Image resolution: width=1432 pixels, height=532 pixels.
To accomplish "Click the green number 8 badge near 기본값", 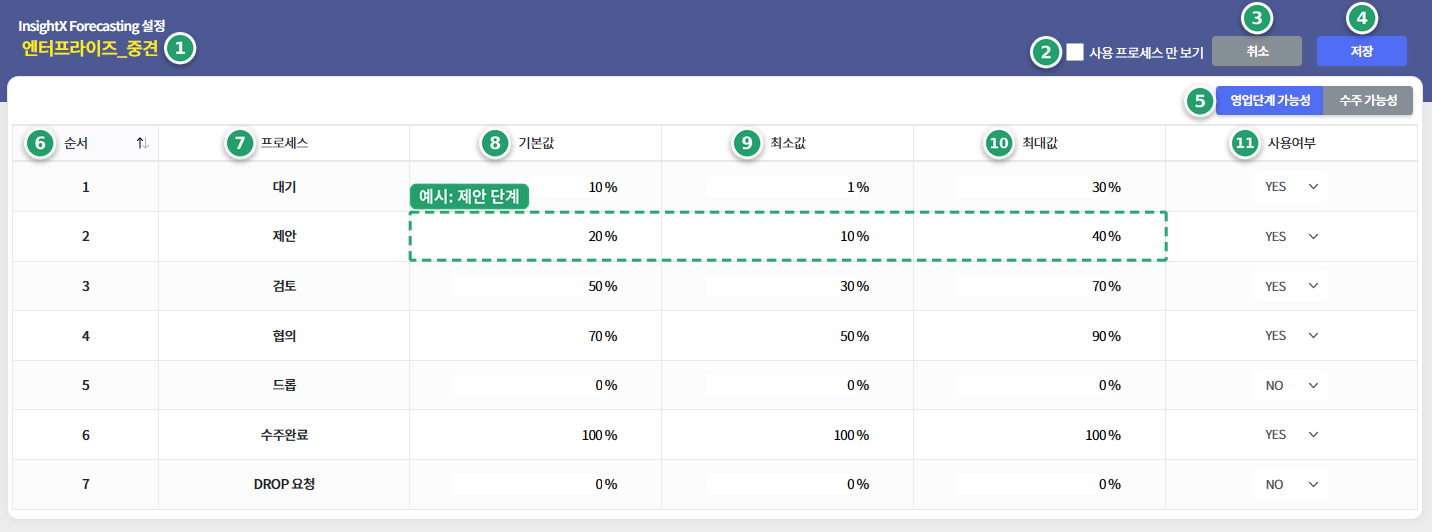I will click(494, 144).
